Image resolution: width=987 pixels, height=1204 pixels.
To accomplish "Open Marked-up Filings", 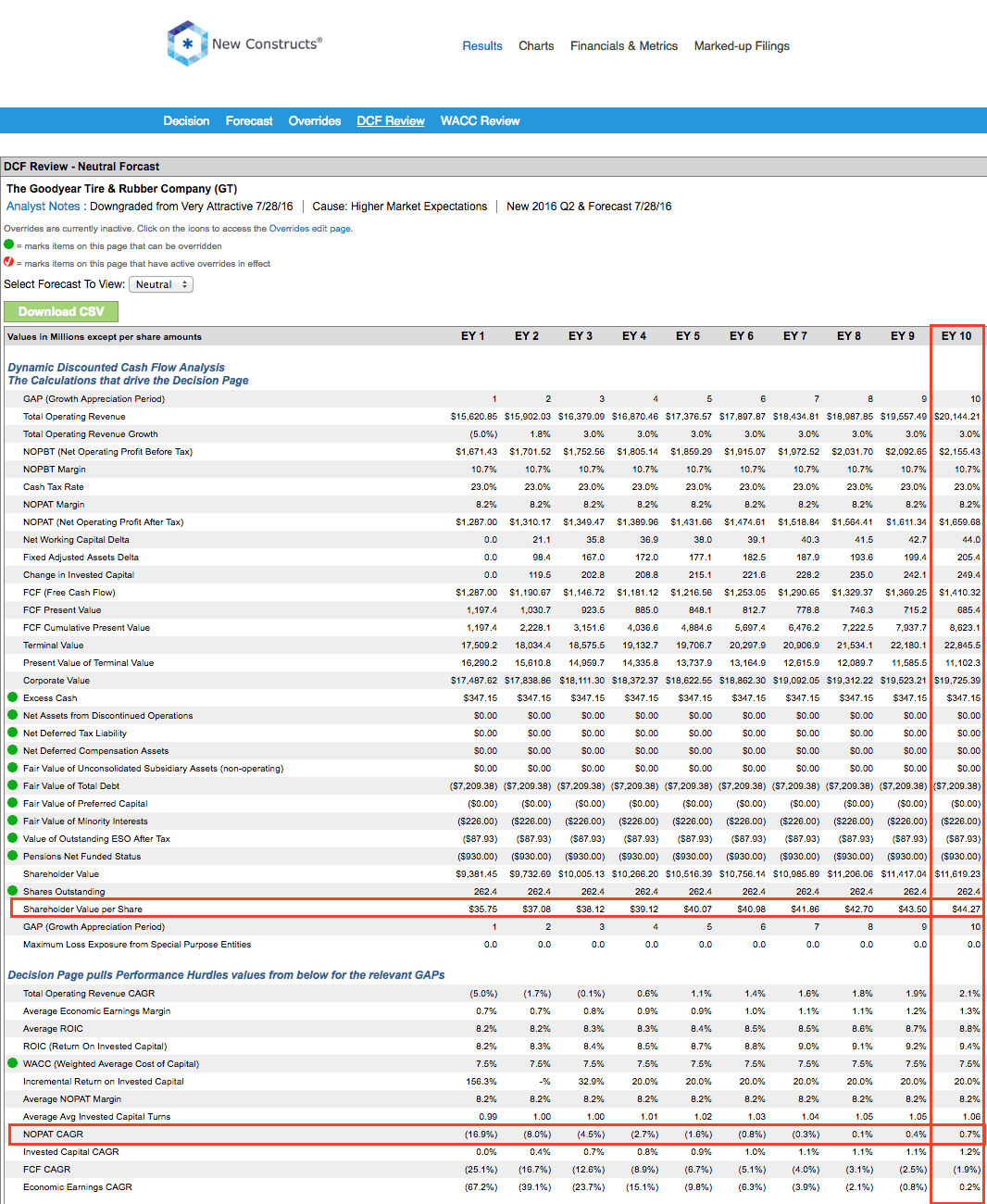I will 742,45.
